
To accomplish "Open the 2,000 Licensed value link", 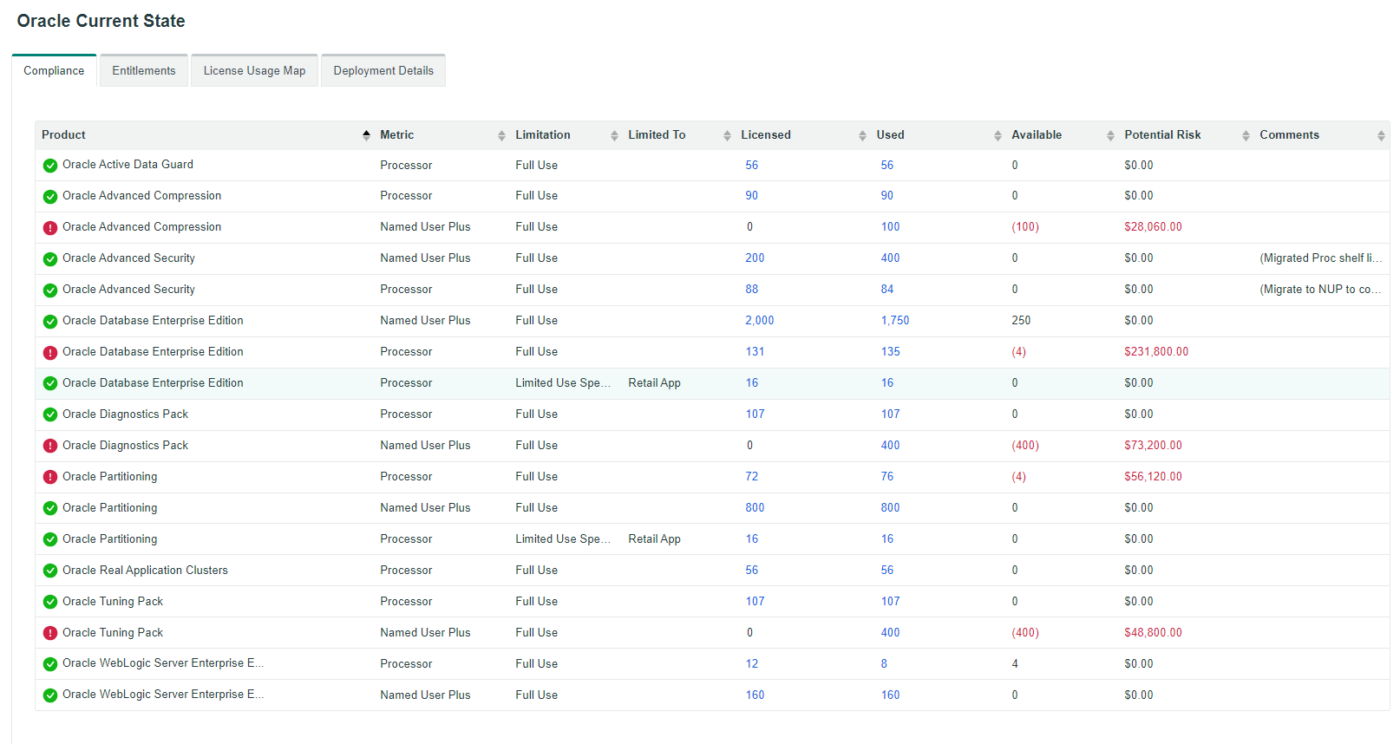I will pos(759,321).
